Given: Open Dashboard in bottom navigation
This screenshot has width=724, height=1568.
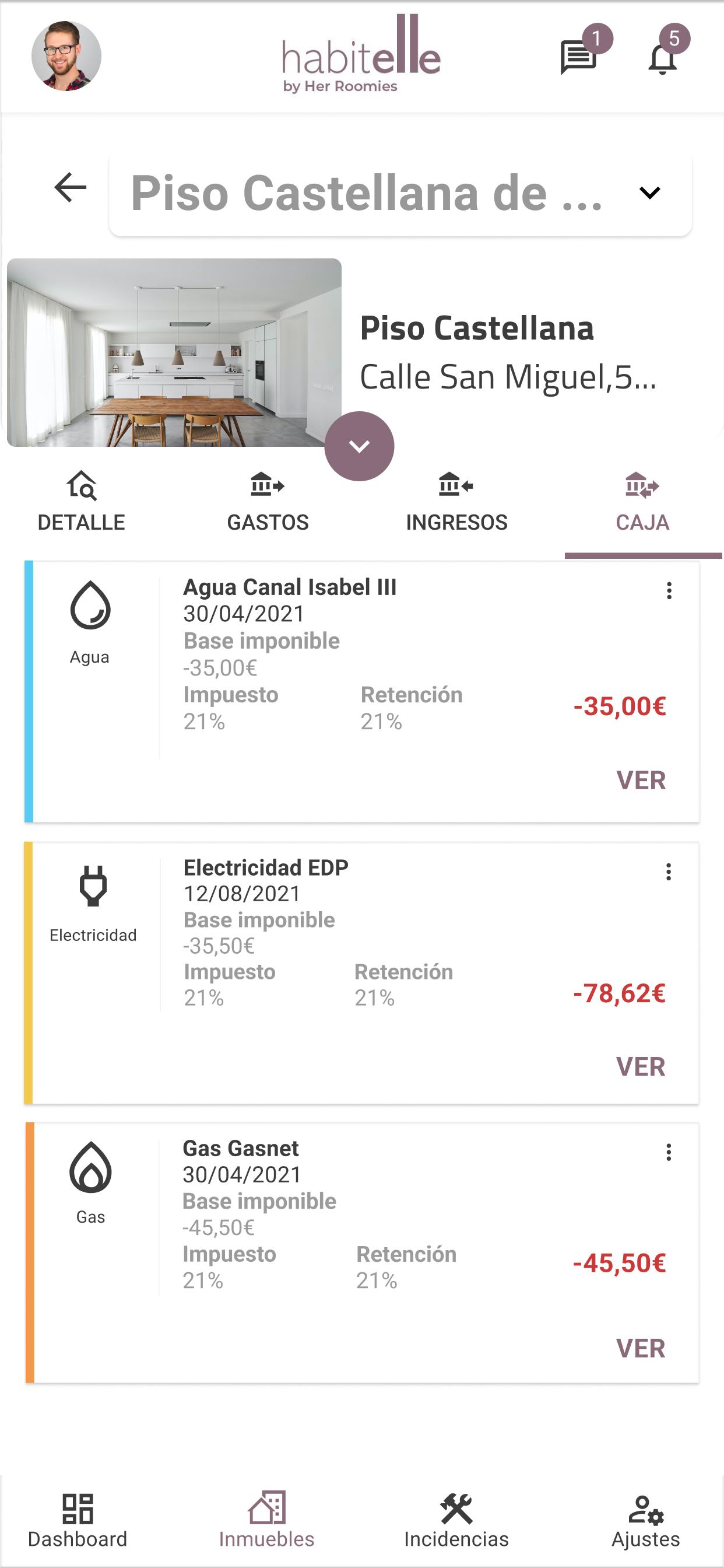Looking at the screenshot, I should click(x=78, y=1521).
